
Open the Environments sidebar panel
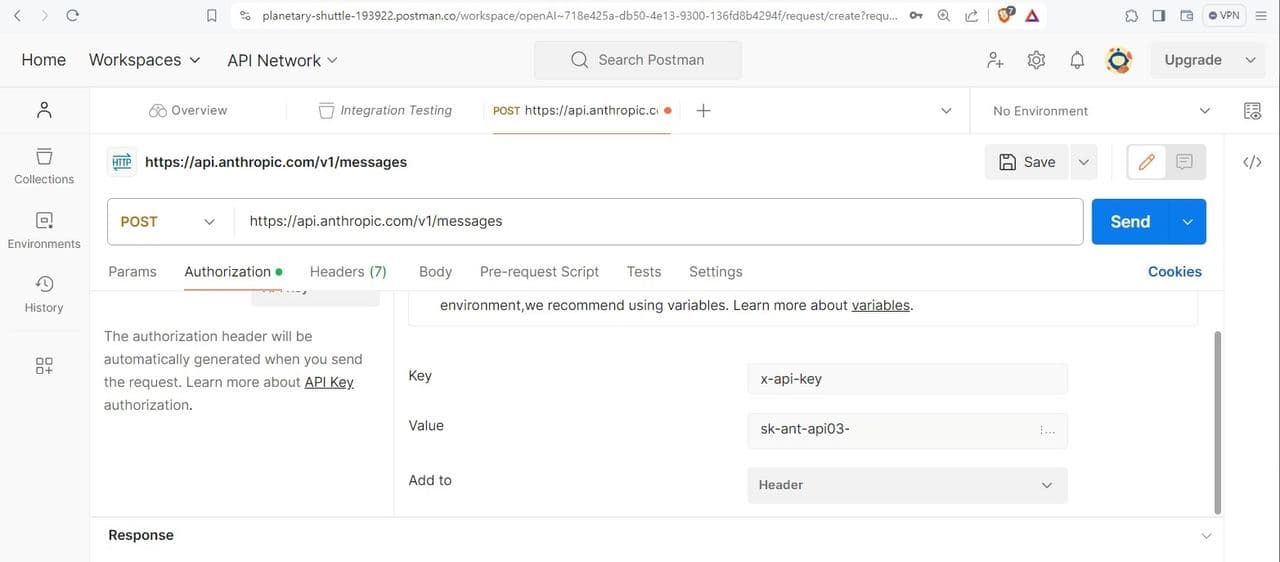(x=44, y=230)
